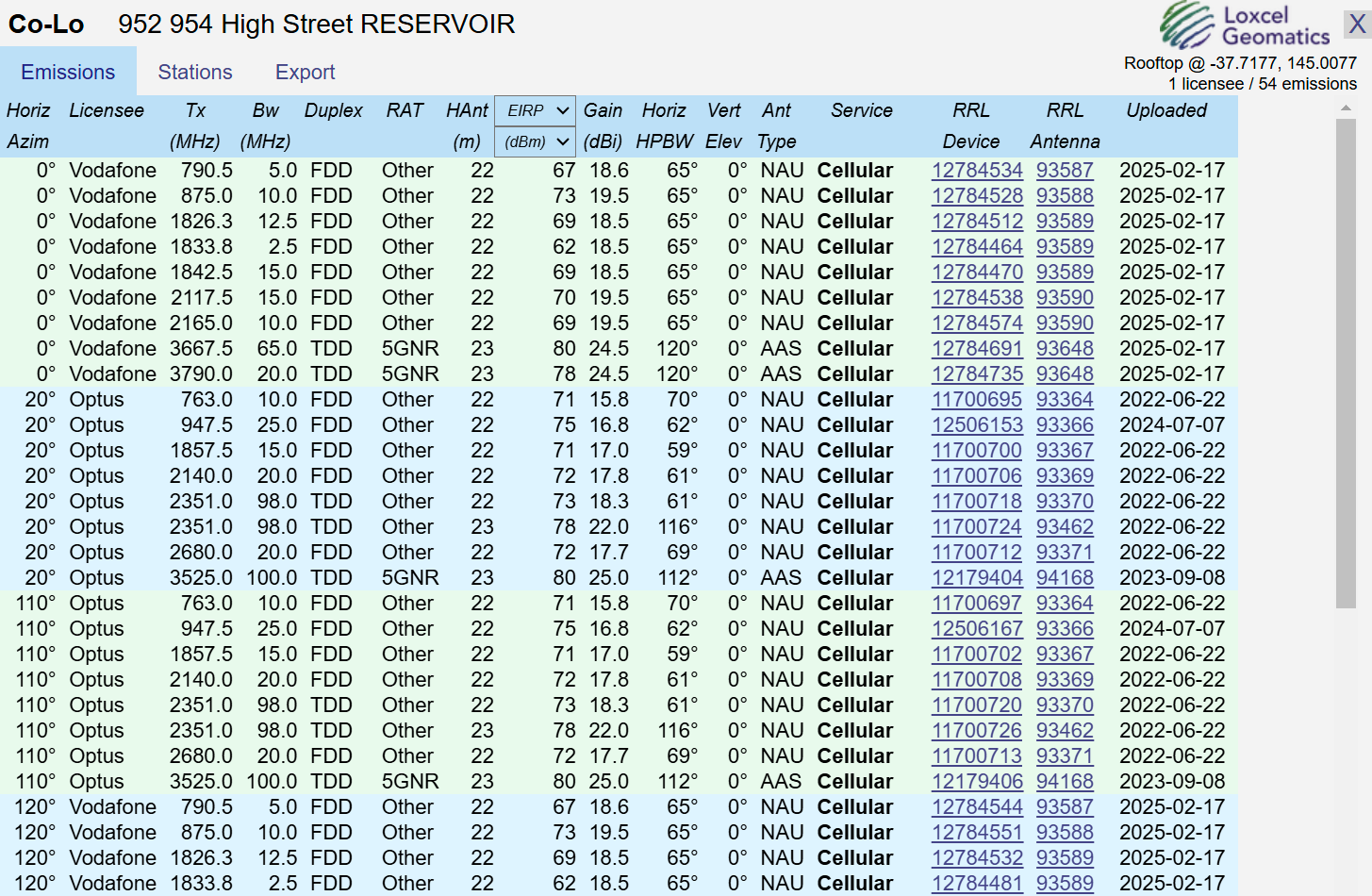Open RRL device link 11700700
The height and width of the screenshot is (896, 1372).
[x=977, y=450]
